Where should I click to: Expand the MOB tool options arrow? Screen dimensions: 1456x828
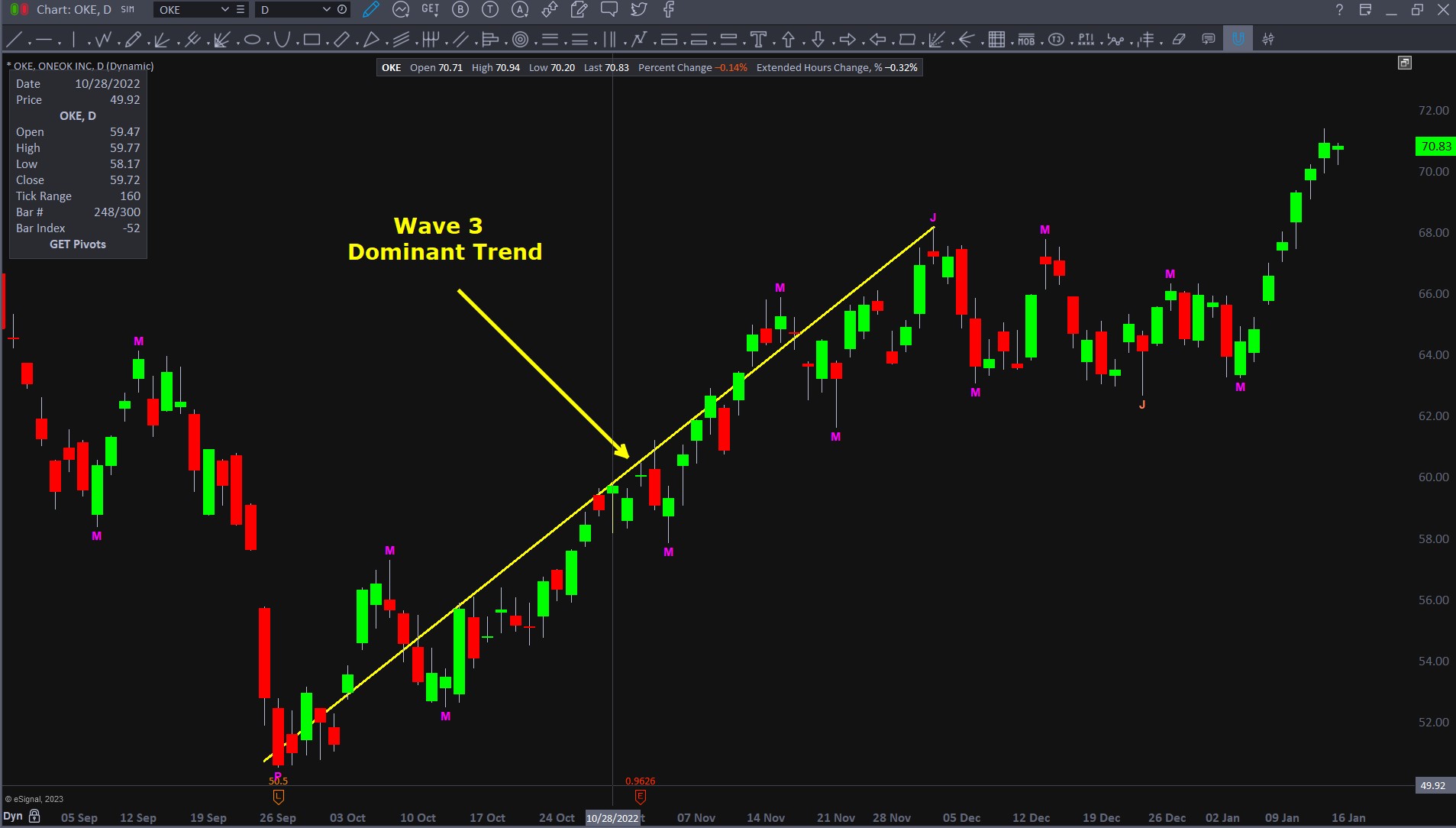(x=1041, y=44)
